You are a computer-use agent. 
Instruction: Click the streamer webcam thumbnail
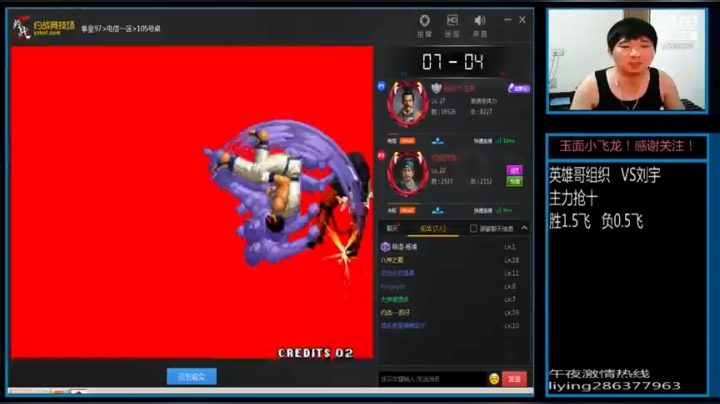(x=627, y=60)
